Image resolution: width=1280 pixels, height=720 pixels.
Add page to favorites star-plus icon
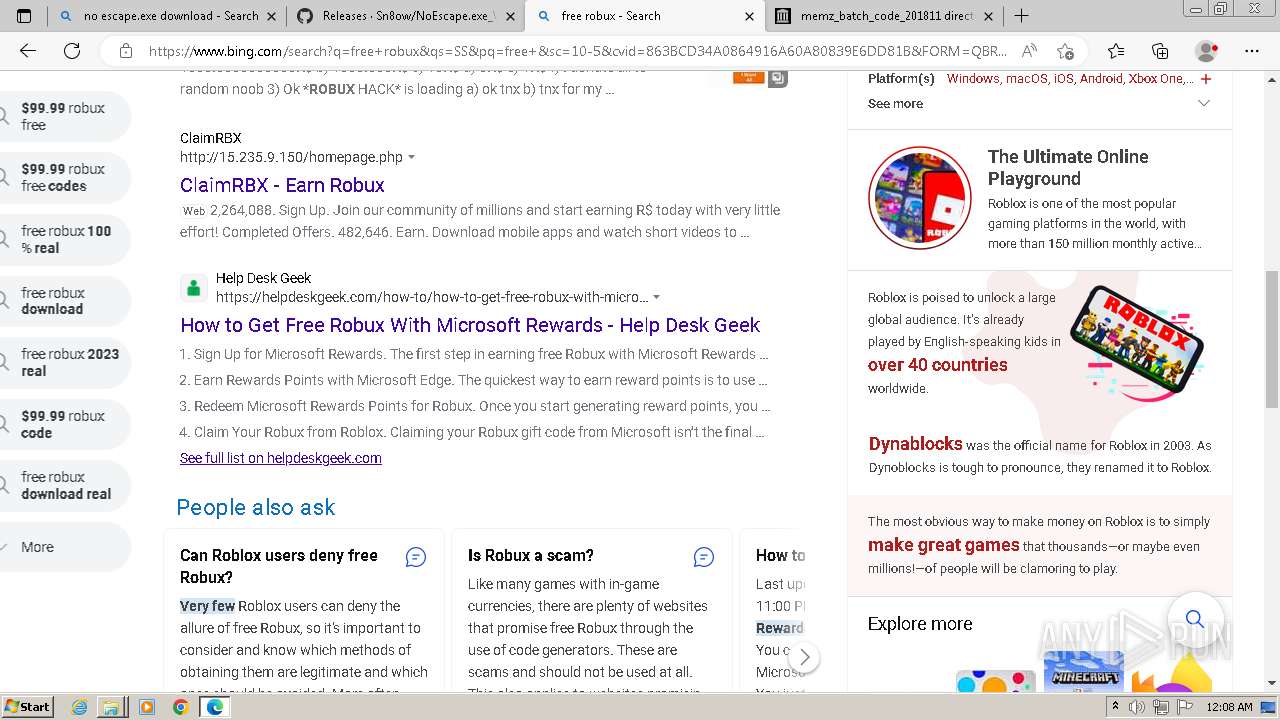click(x=1065, y=51)
